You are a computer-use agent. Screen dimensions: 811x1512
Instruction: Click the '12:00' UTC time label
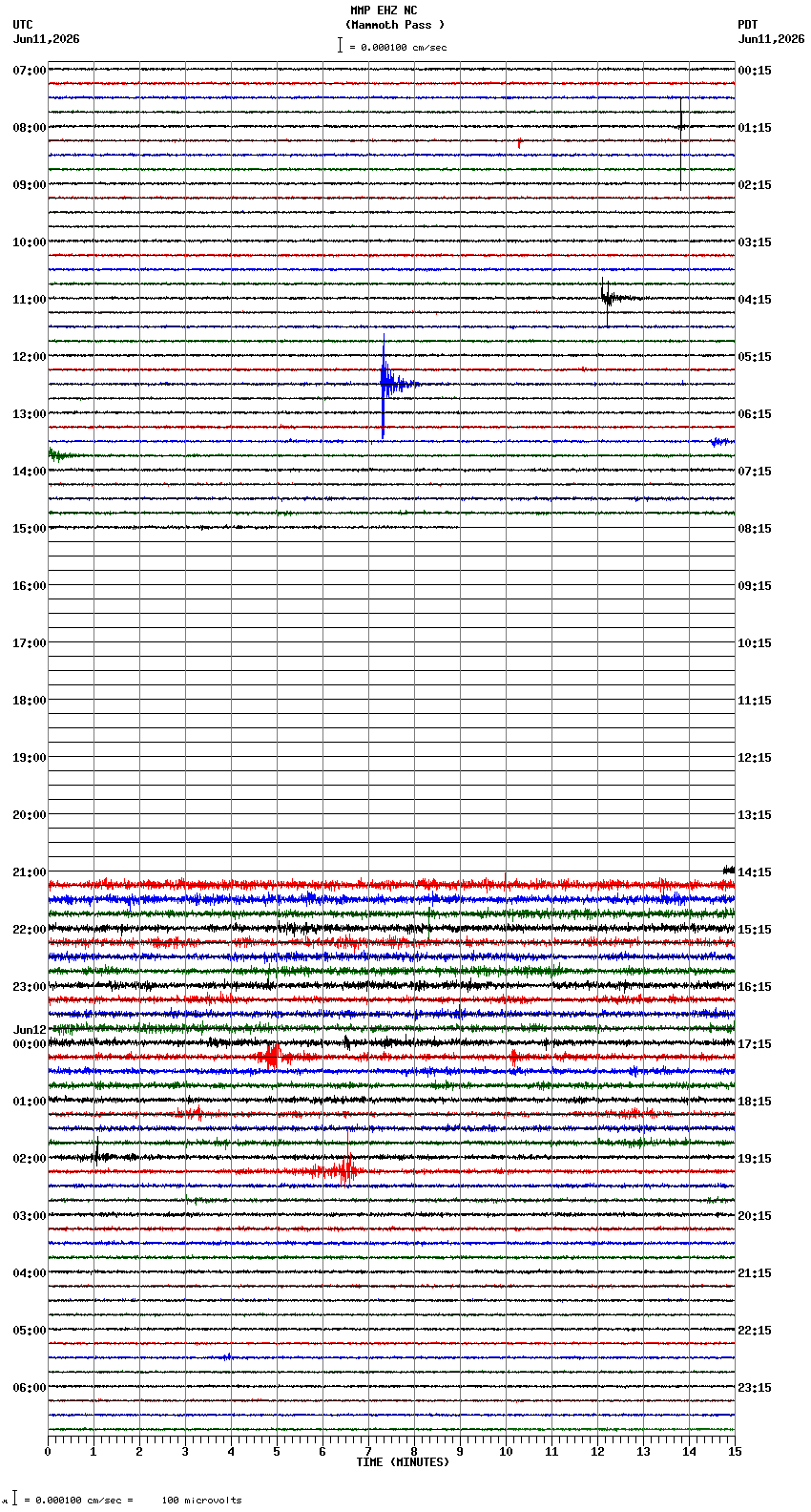[30, 357]
